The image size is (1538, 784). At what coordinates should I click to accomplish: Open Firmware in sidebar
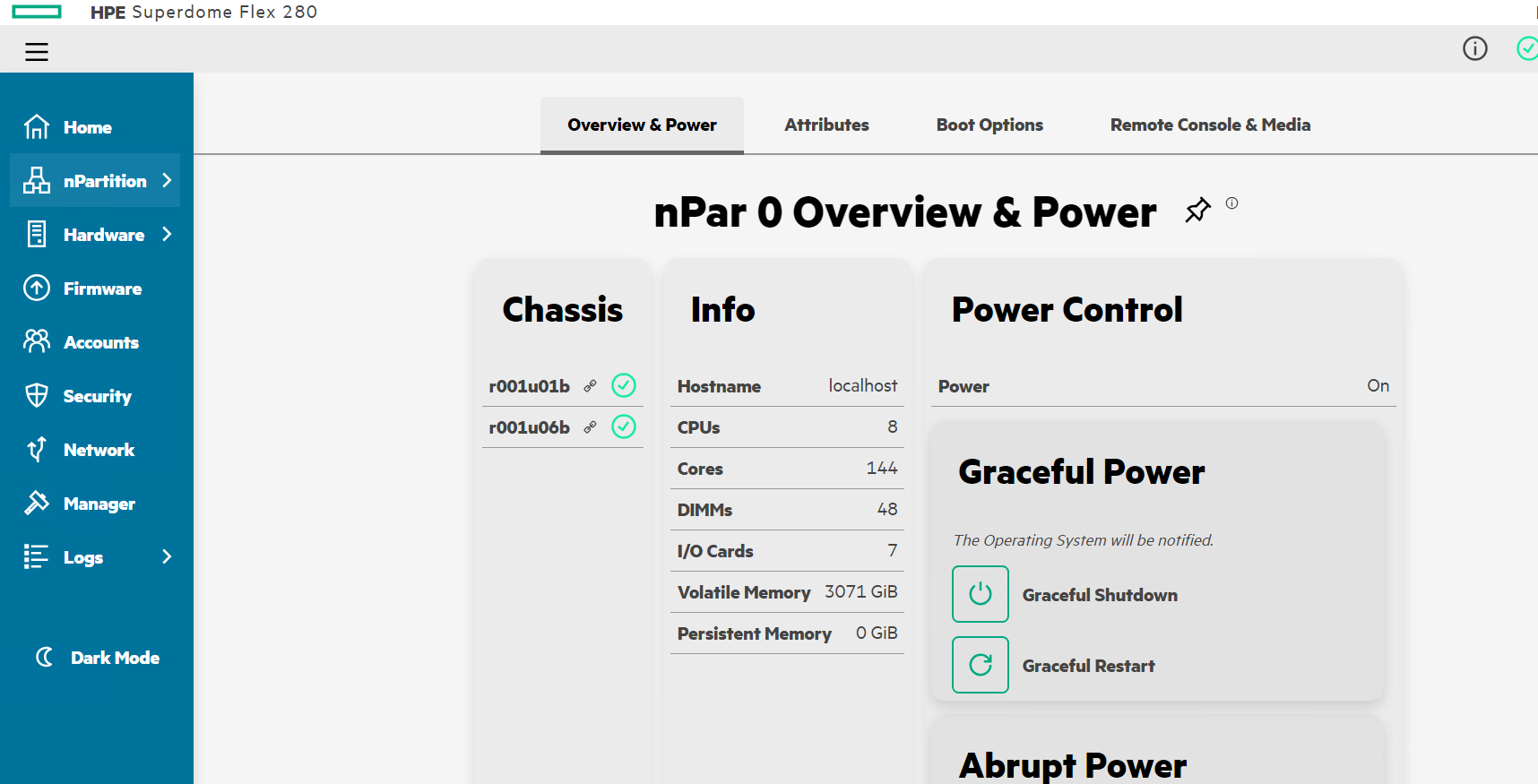[x=102, y=289]
